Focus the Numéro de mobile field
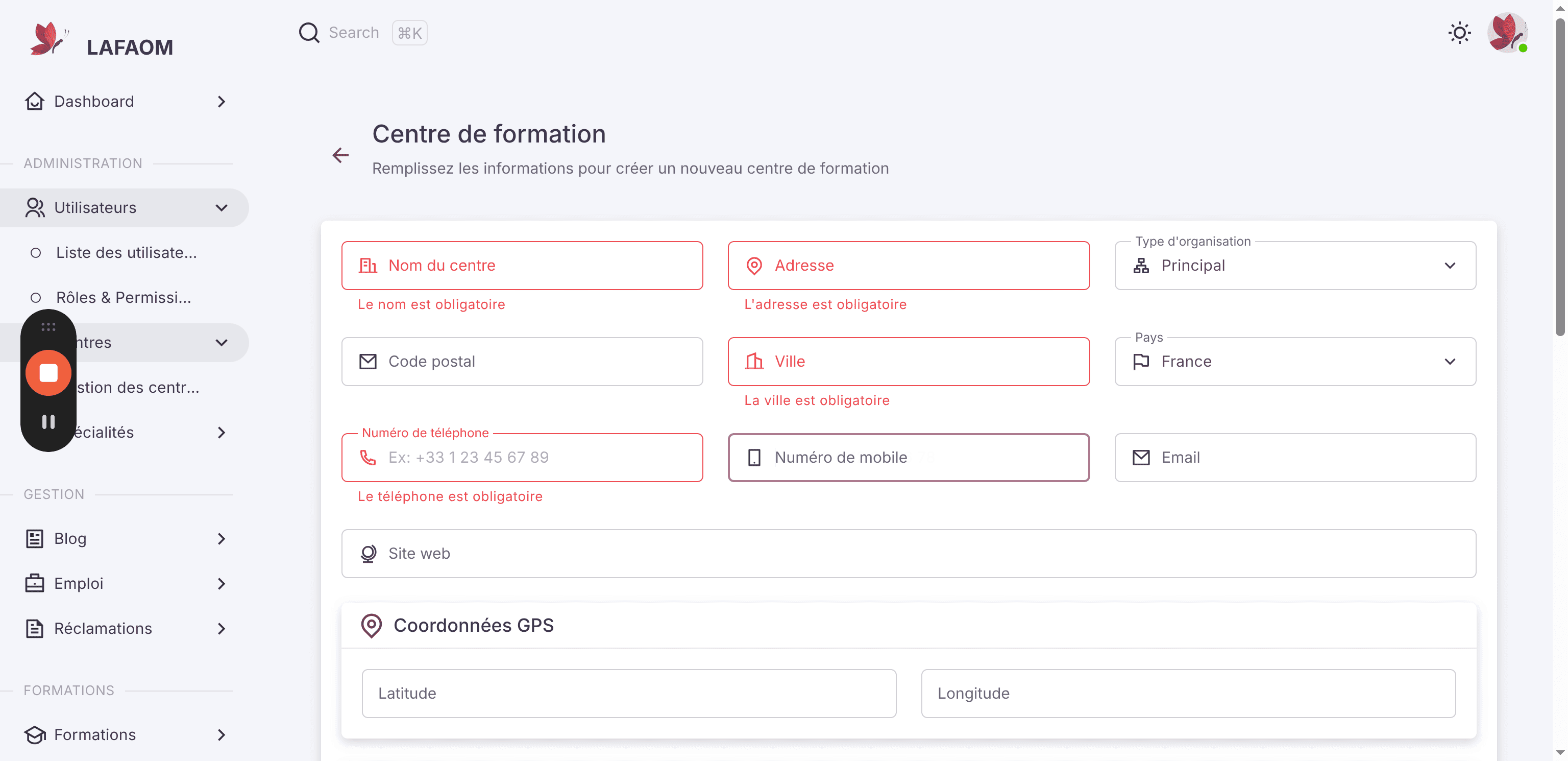The height and width of the screenshot is (761, 1568). tap(908, 458)
